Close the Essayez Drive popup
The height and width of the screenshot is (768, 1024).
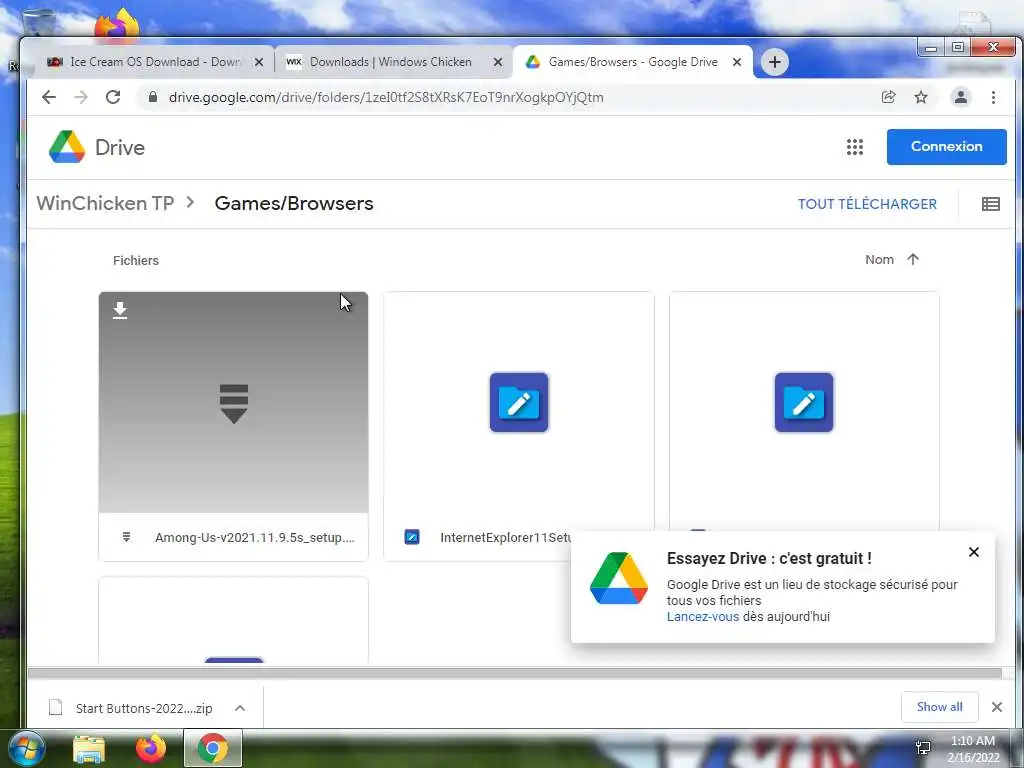pyautogui.click(x=974, y=552)
